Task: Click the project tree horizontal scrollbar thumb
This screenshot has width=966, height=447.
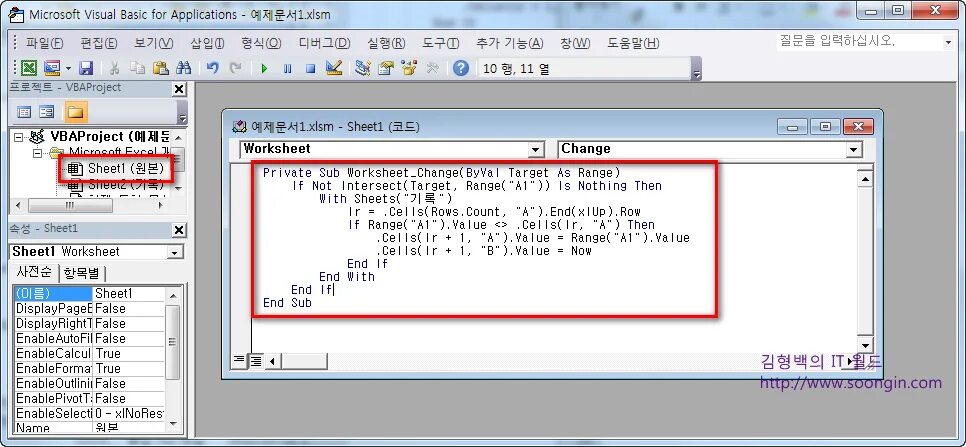Action: click(69, 205)
